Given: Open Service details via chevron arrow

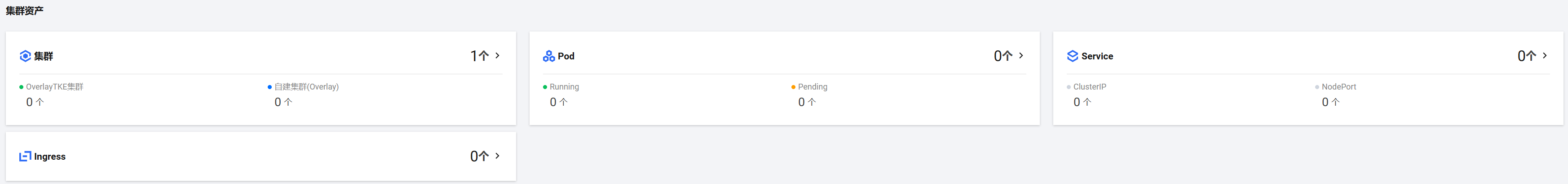Looking at the screenshot, I should pyautogui.click(x=1544, y=55).
